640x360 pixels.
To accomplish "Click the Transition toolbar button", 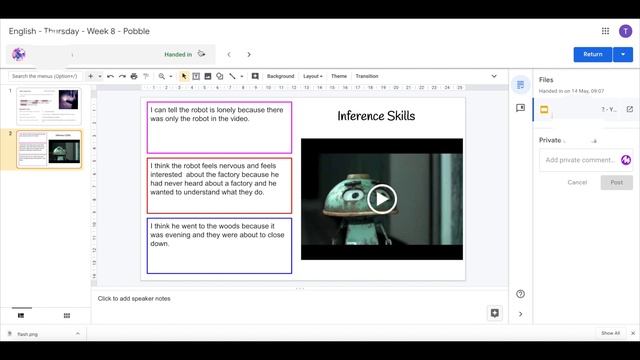I will tap(367, 76).
